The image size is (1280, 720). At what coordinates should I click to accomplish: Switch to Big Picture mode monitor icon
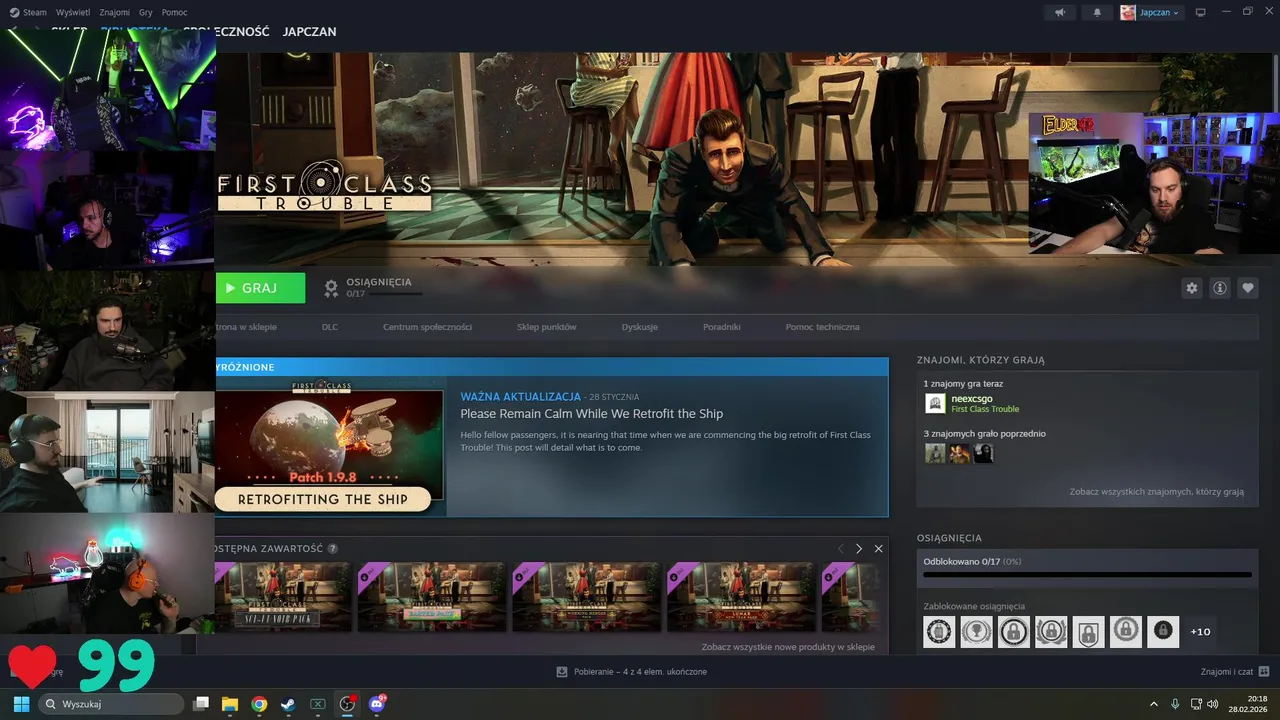(x=1201, y=12)
